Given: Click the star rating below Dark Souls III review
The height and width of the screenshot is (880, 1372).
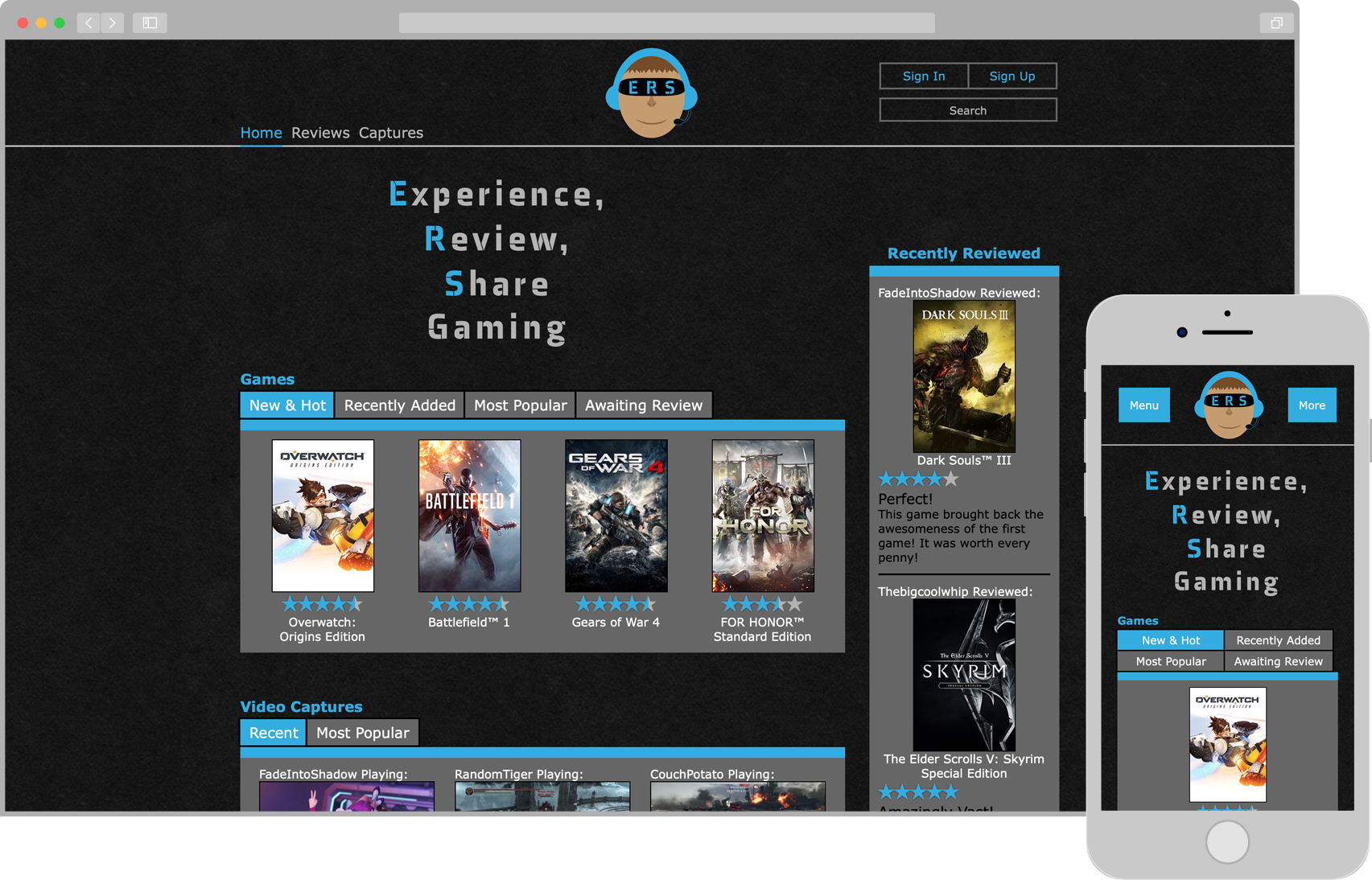Looking at the screenshot, I should tap(917, 478).
